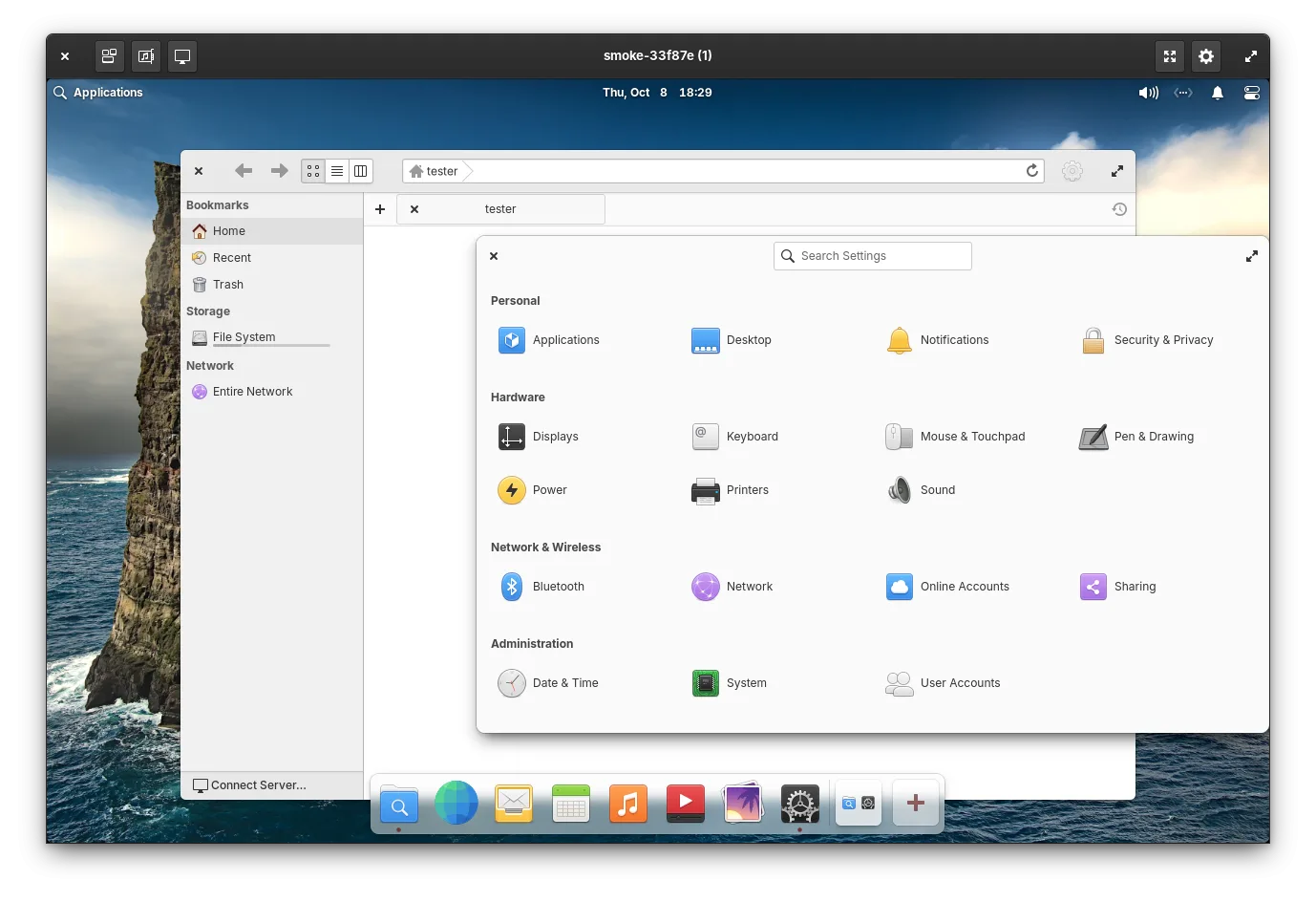
Task: Open Printers settings
Action: coord(731,490)
